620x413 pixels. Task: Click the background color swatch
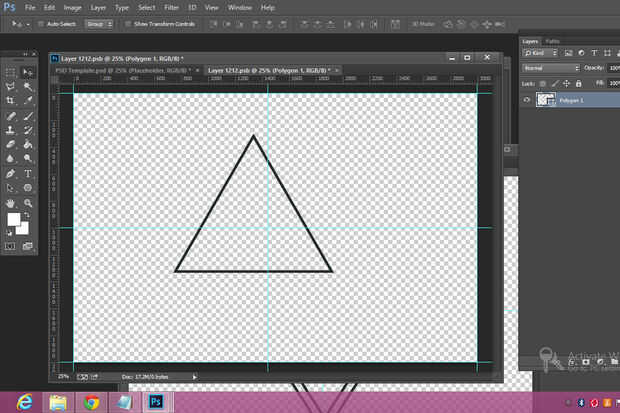coord(24,229)
